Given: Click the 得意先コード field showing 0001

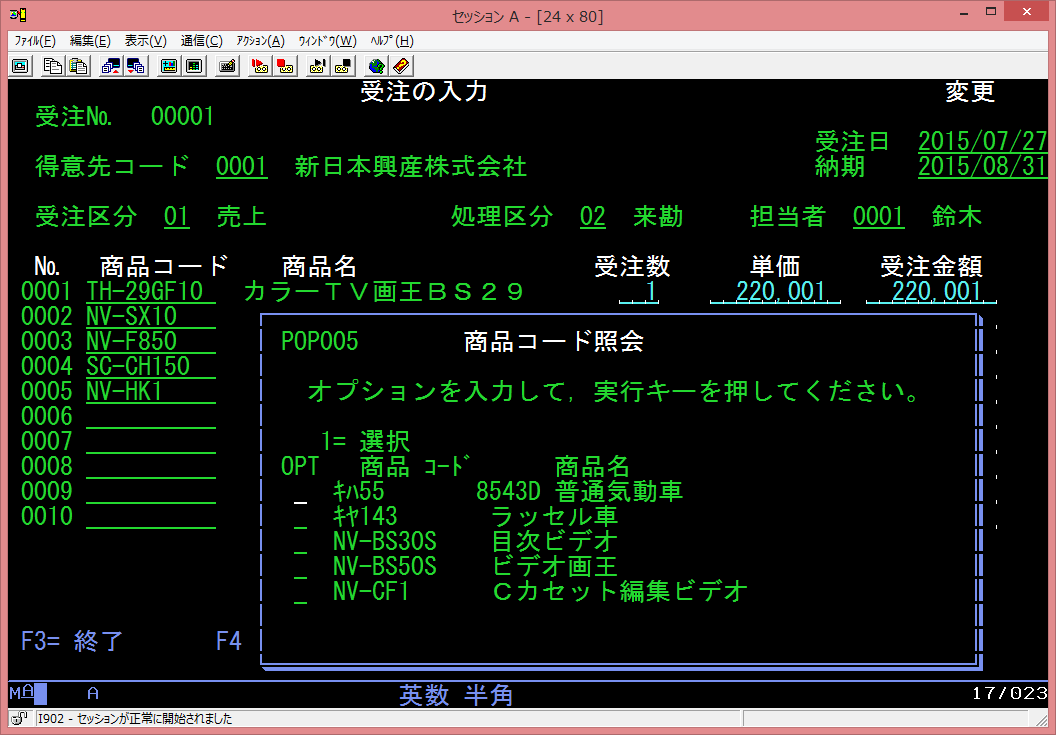Looking at the screenshot, I should pos(241,166).
